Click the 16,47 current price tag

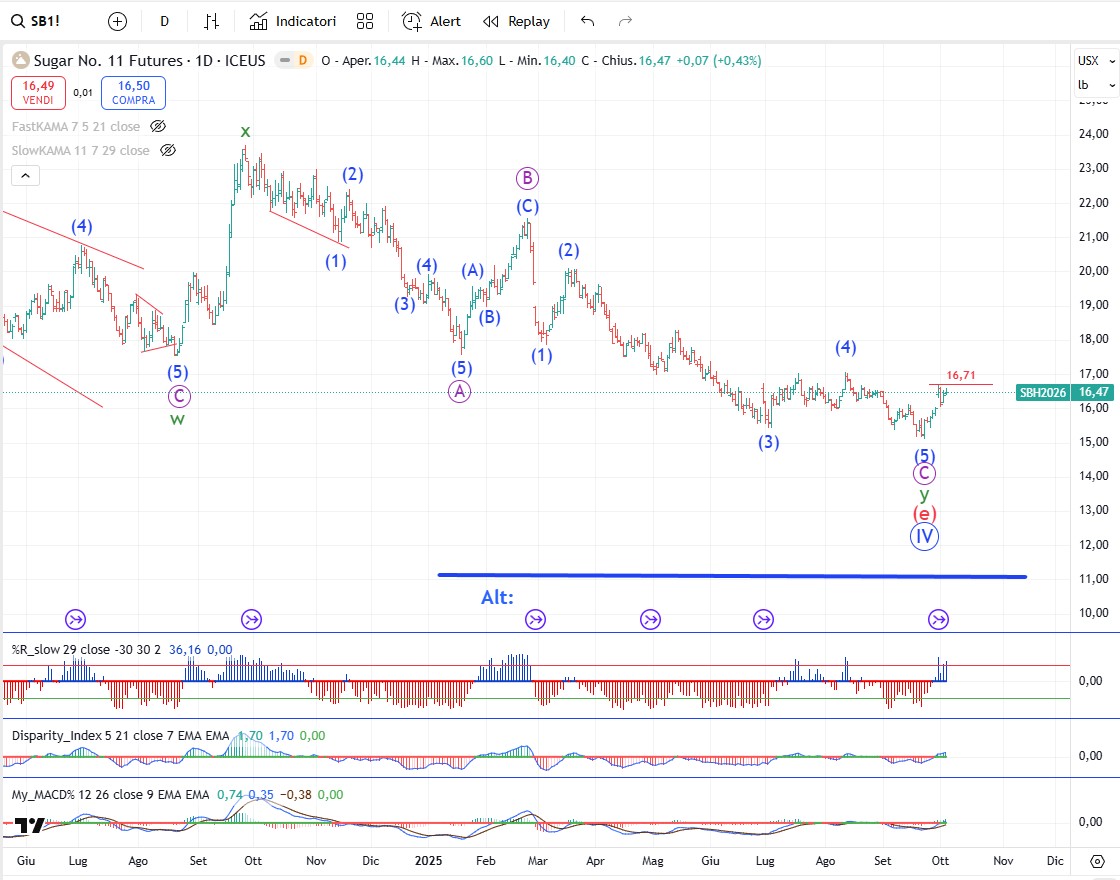(1094, 392)
